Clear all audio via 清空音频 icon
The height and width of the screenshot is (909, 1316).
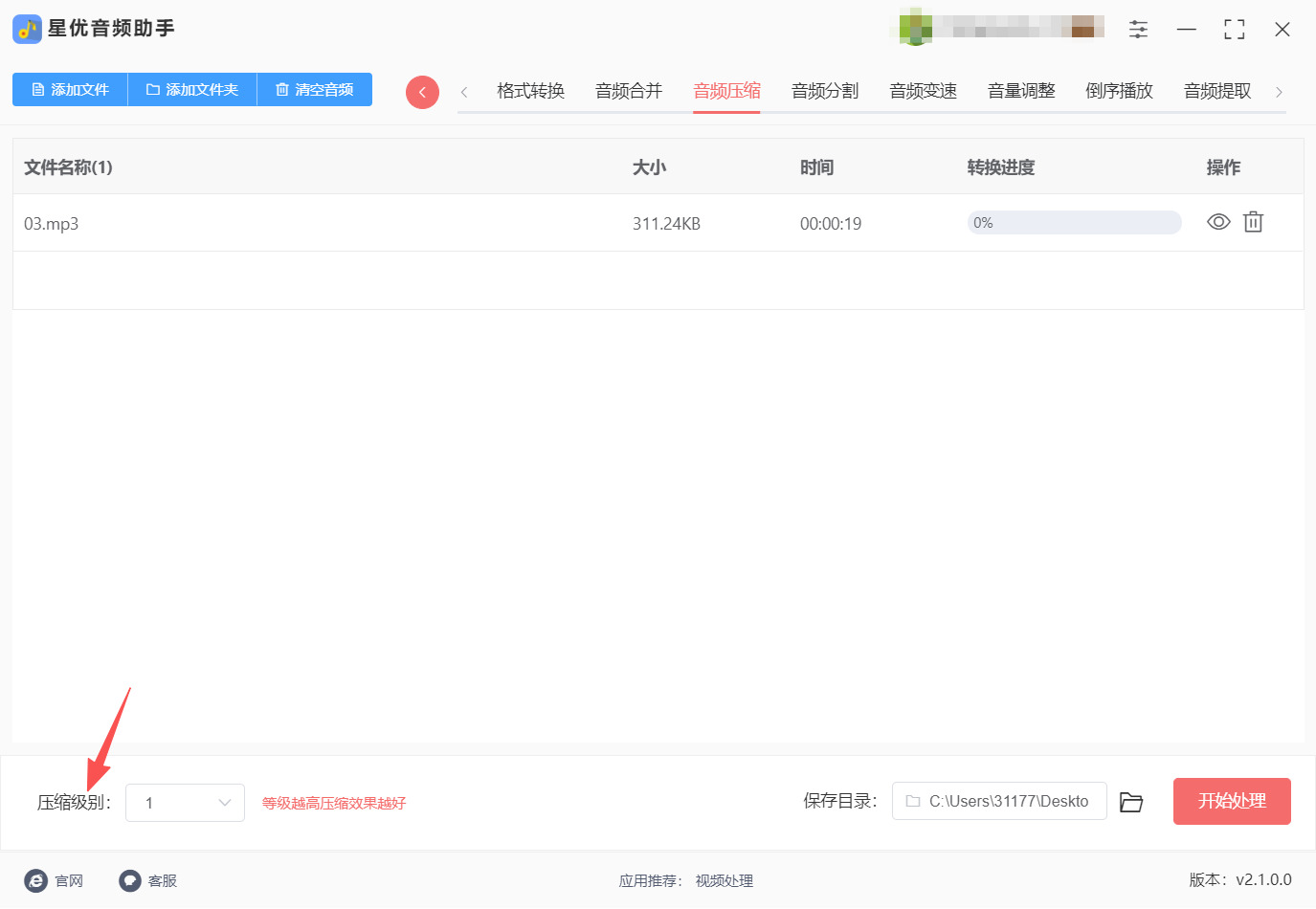click(x=314, y=89)
